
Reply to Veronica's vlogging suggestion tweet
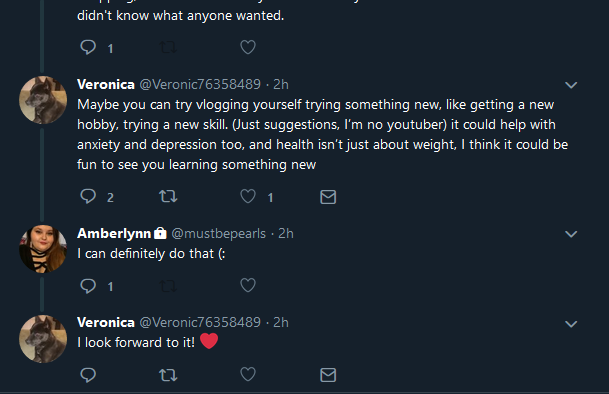(88, 196)
